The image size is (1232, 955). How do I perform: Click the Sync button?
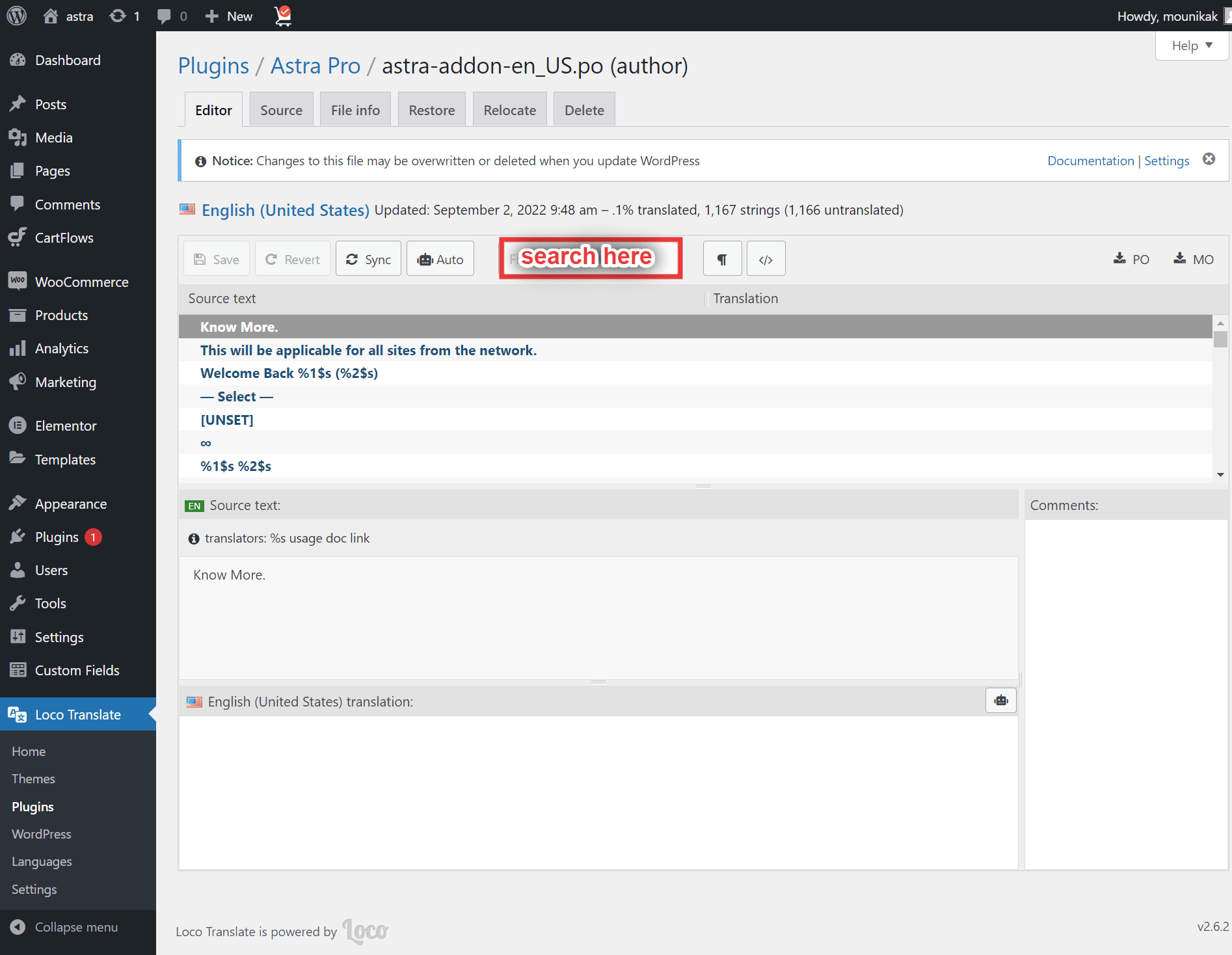(x=368, y=259)
